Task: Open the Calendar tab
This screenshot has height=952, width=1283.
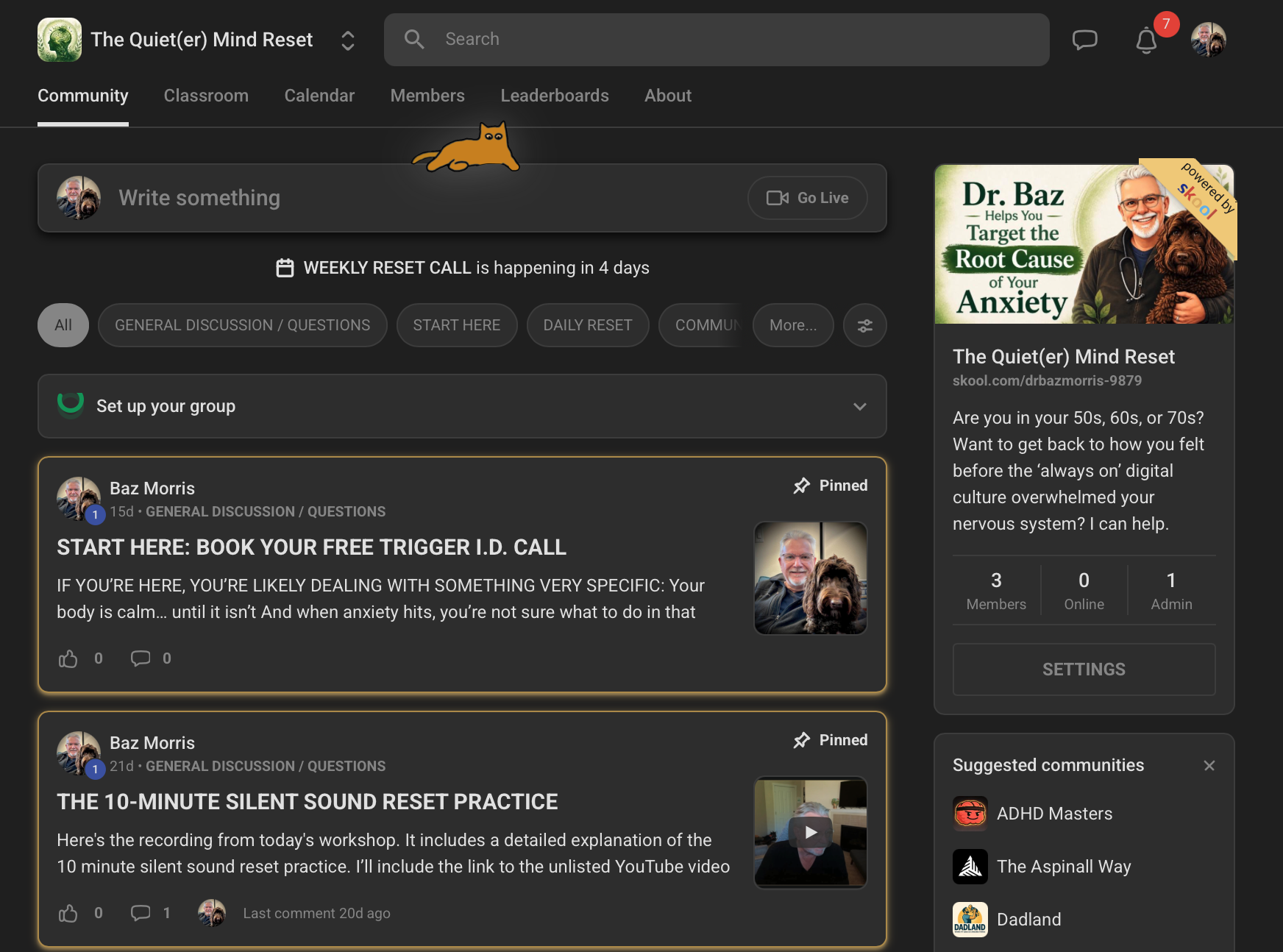Action: [x=319, y=96]
